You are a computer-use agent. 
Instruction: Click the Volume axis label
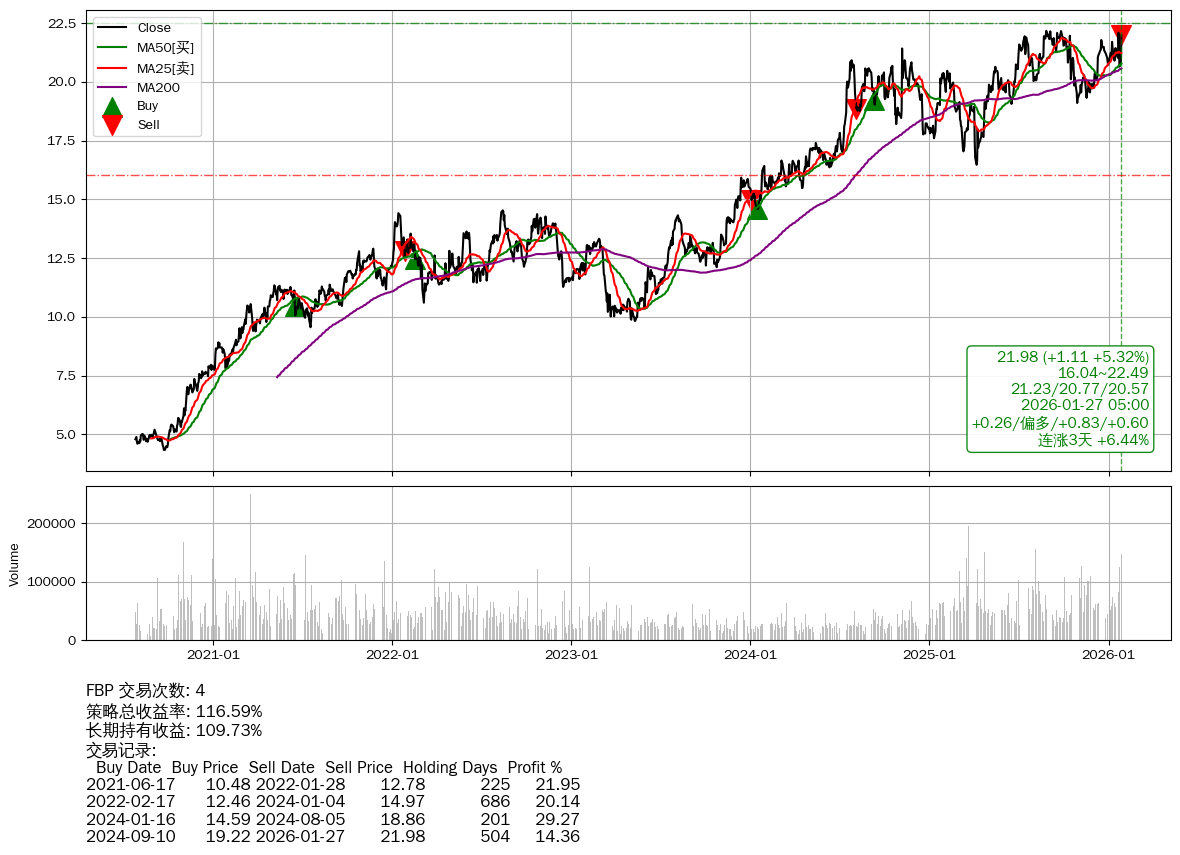(x=14, y=564)
